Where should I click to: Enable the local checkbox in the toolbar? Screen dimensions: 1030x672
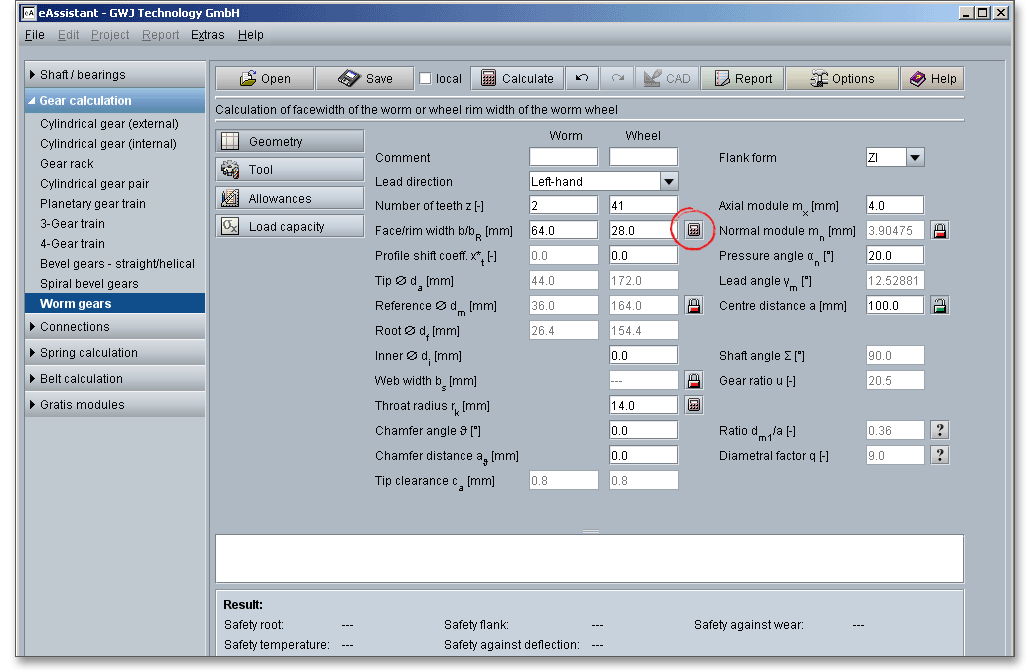pos(426,79)
